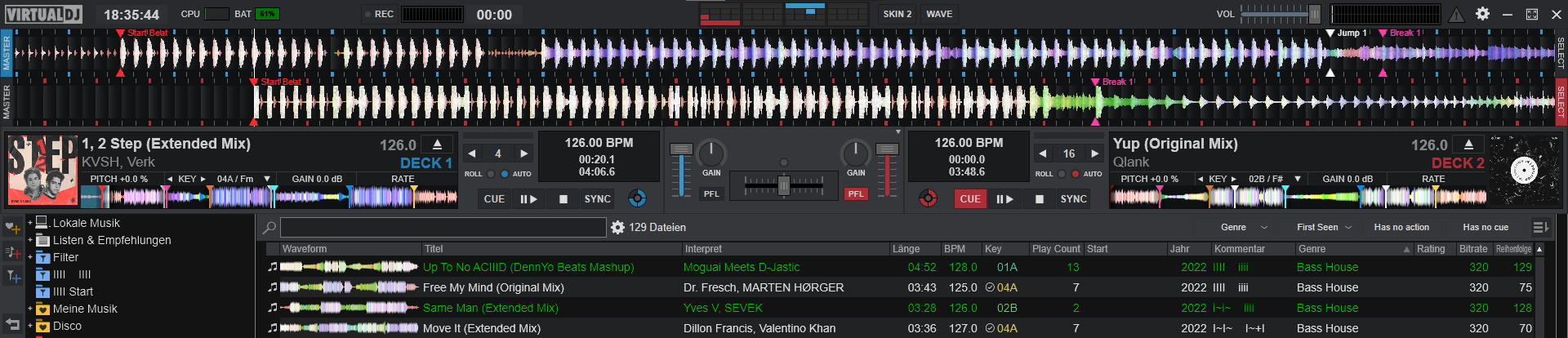Sort list by Interpret column header
This screenshot has height=338, width=1568.
(786, 249)
